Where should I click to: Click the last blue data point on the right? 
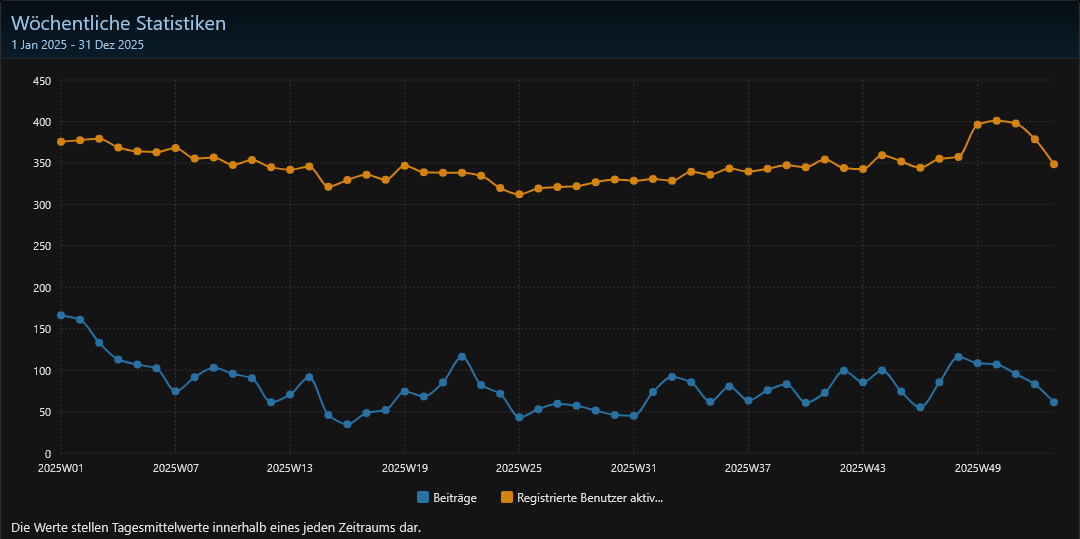pos(1054,402)
